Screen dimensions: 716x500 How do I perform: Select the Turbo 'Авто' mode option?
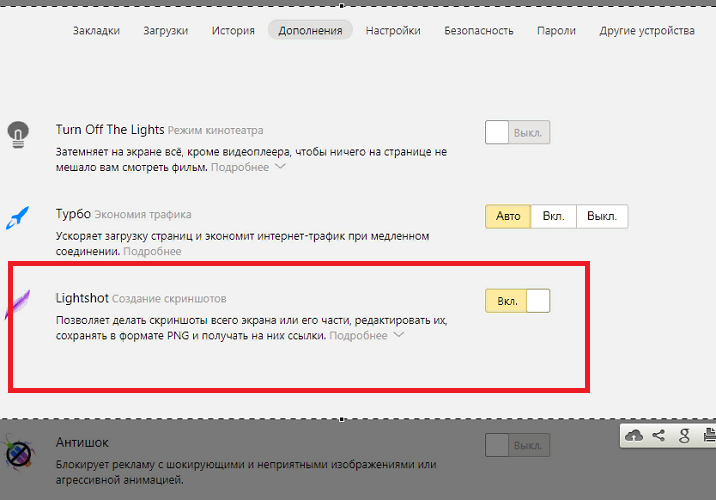coord(508,216)
